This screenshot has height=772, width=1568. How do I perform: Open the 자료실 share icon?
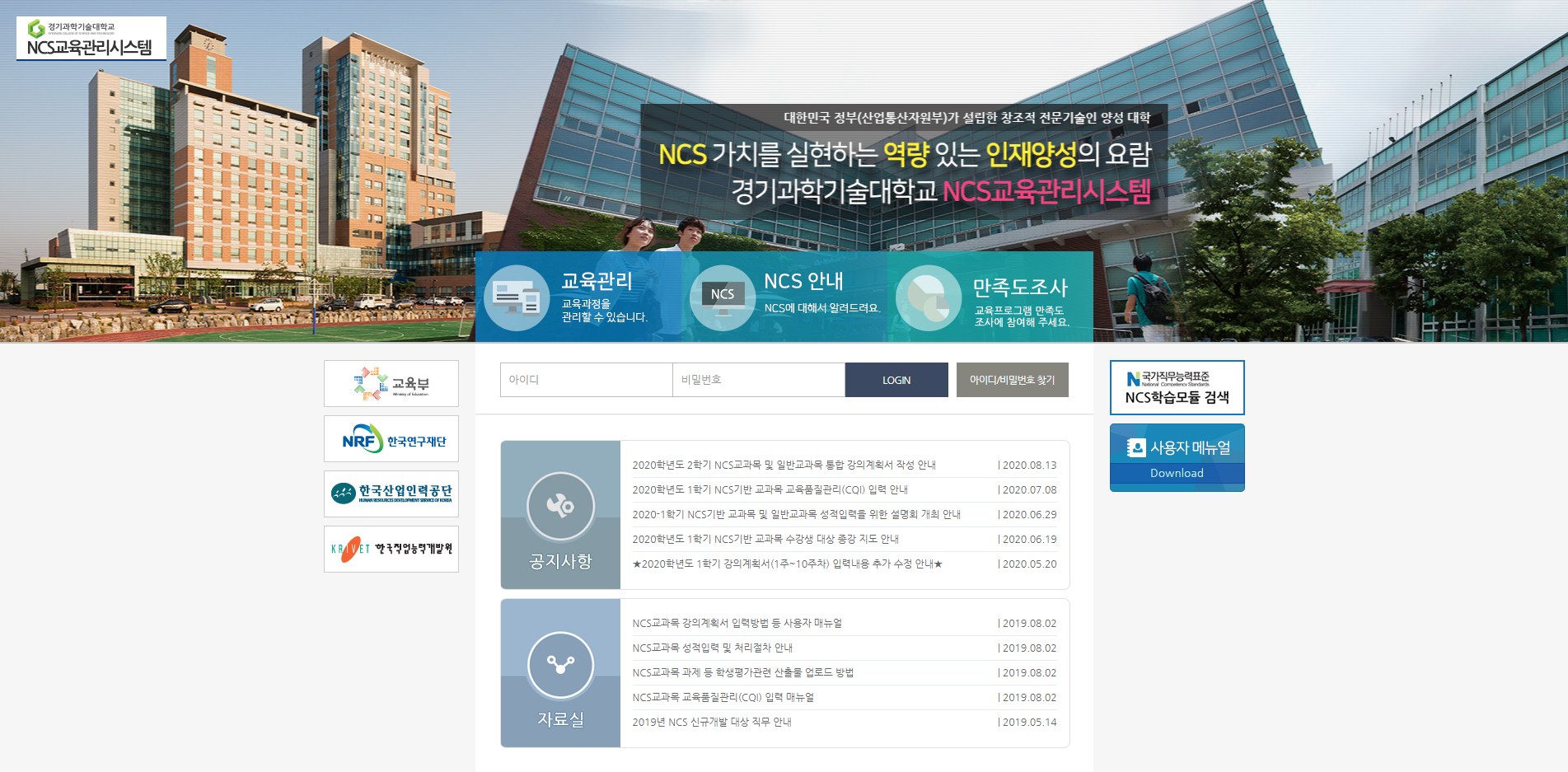point(560,665)
